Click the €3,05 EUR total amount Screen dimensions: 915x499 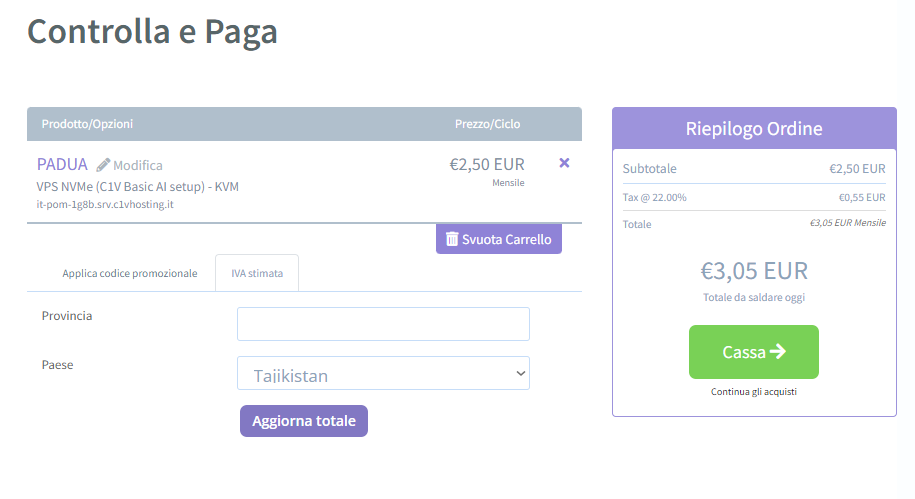[754, 271]
